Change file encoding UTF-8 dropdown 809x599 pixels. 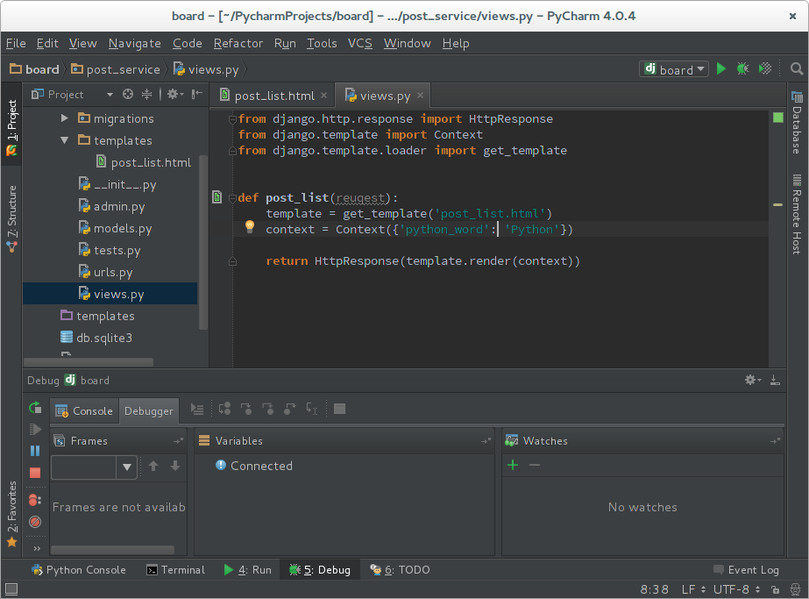tap(737, 589)
